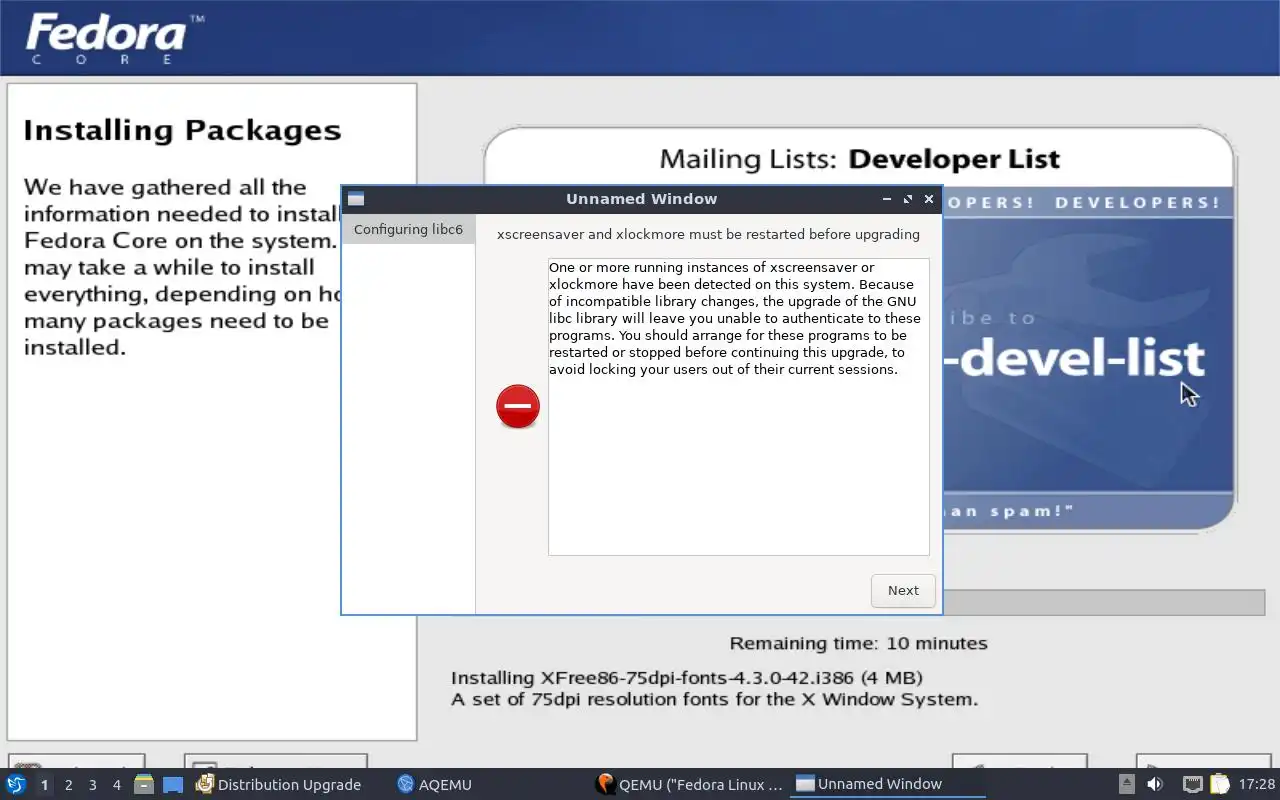Switch to the QEMU Fedora Linux taskbar window
1280x800 pixels.
(x=689, y=785)
